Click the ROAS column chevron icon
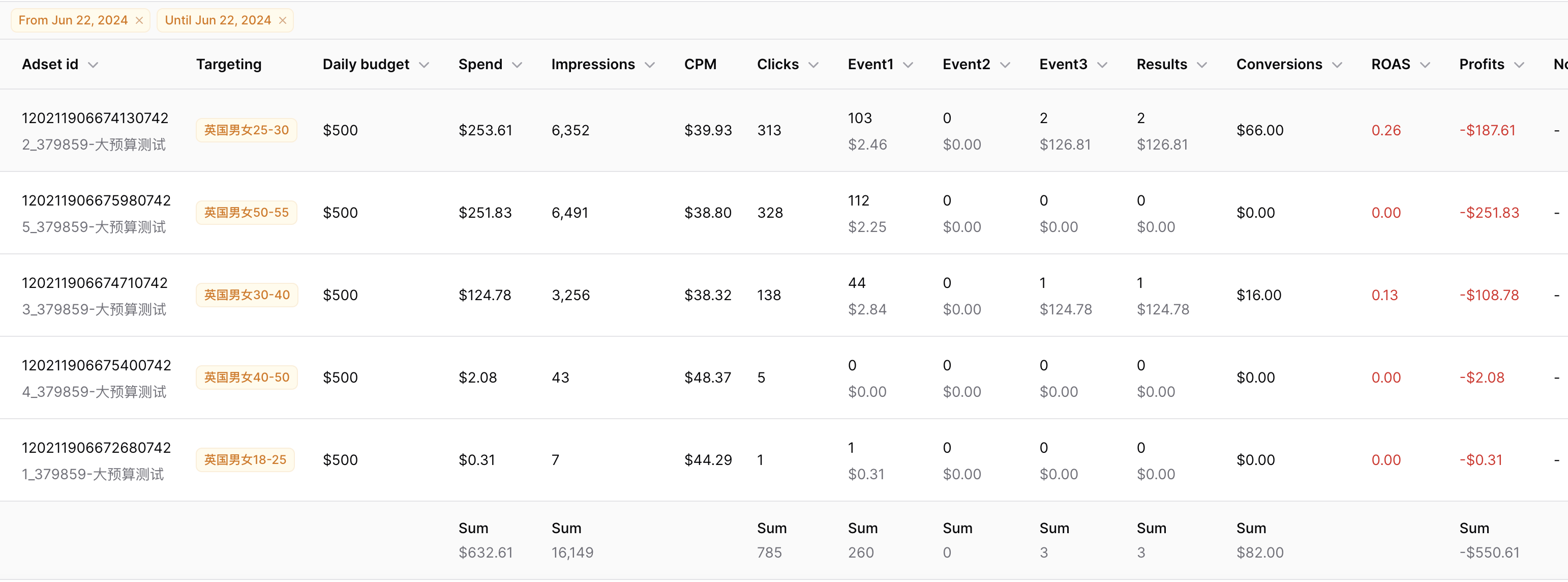Image resolution: width=1568 pixels, height=582 pixels. tap(1425, 65)
